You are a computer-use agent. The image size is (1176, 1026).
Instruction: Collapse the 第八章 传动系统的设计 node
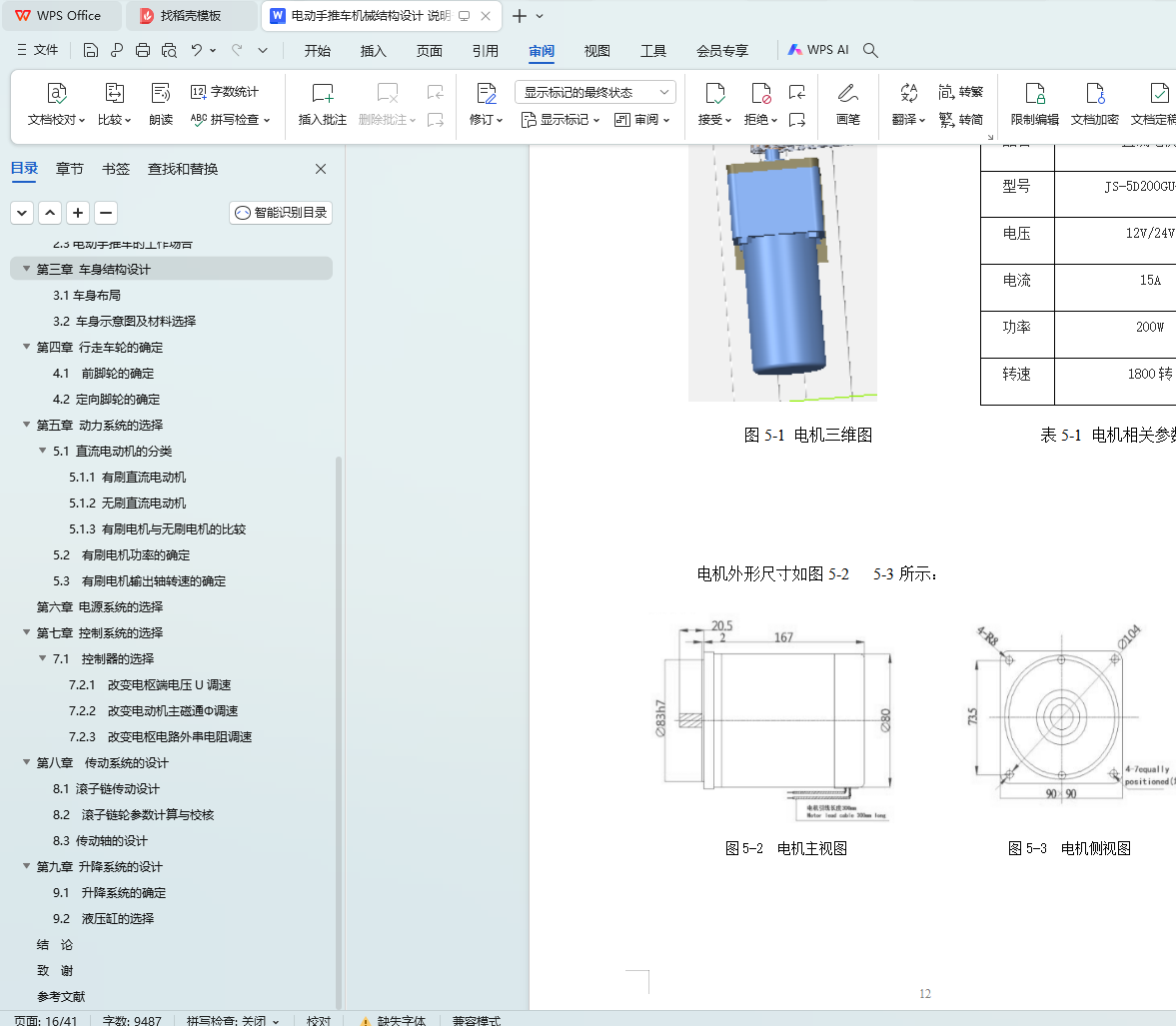click(27, 762)
